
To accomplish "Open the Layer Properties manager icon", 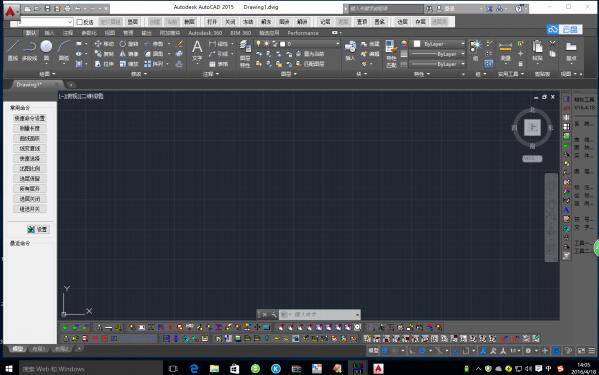I will coord(244,54).
